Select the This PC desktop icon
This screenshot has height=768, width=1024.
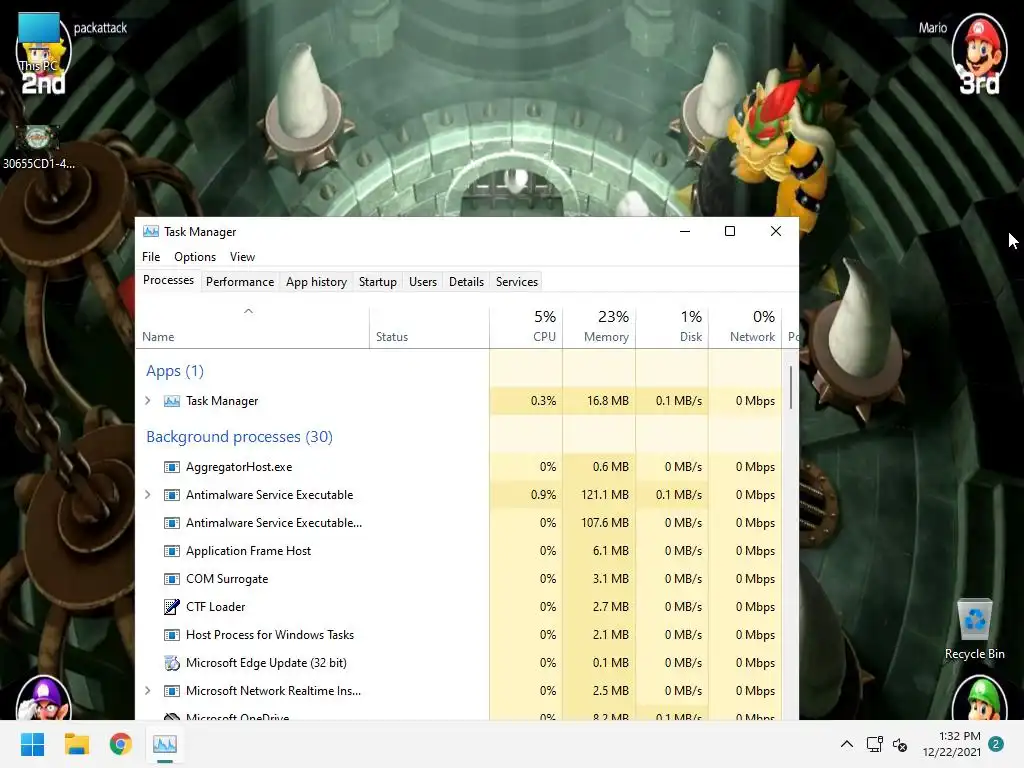coord(39,43)
